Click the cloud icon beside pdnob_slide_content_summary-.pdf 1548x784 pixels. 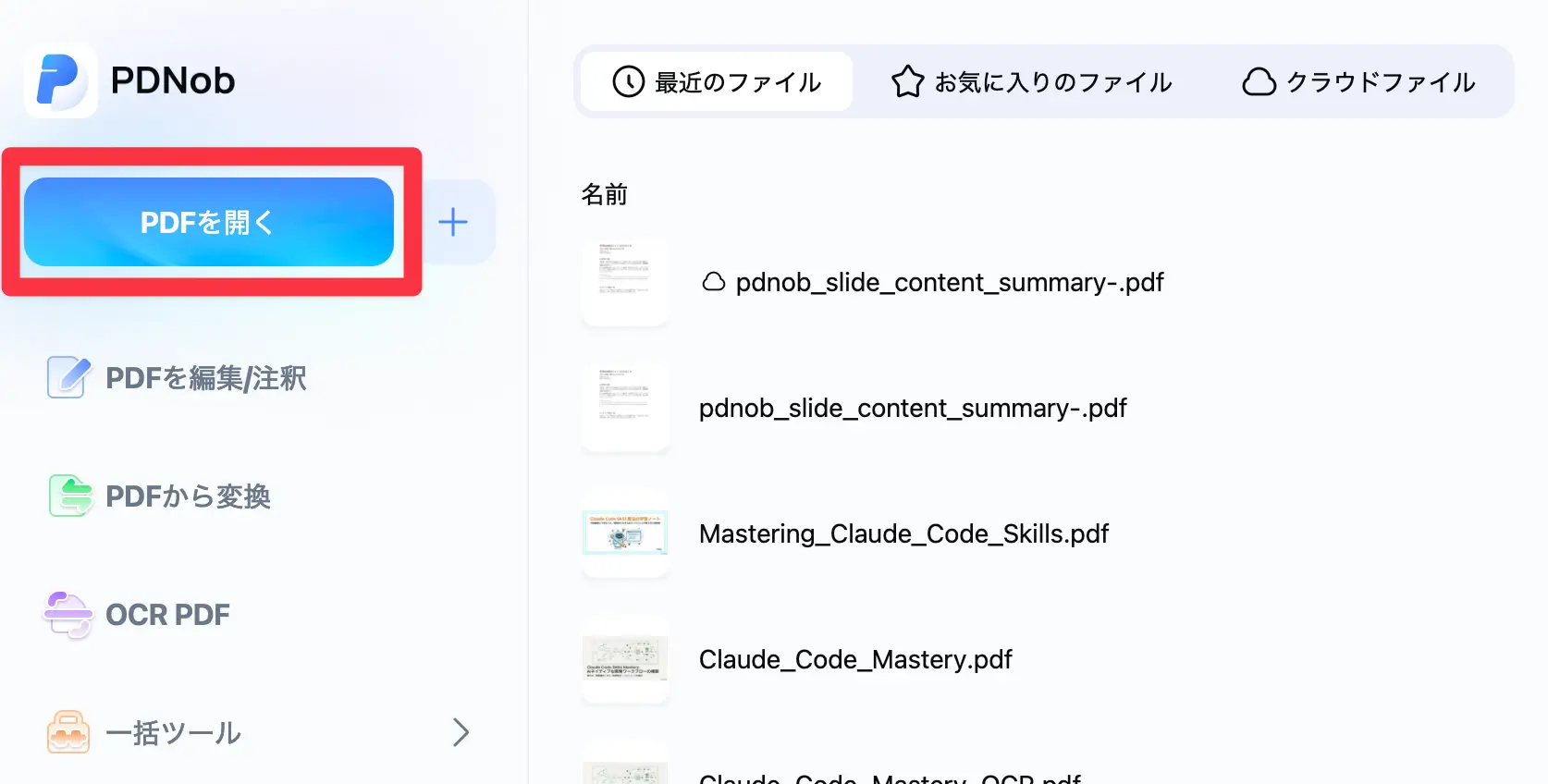pos(714,282)
